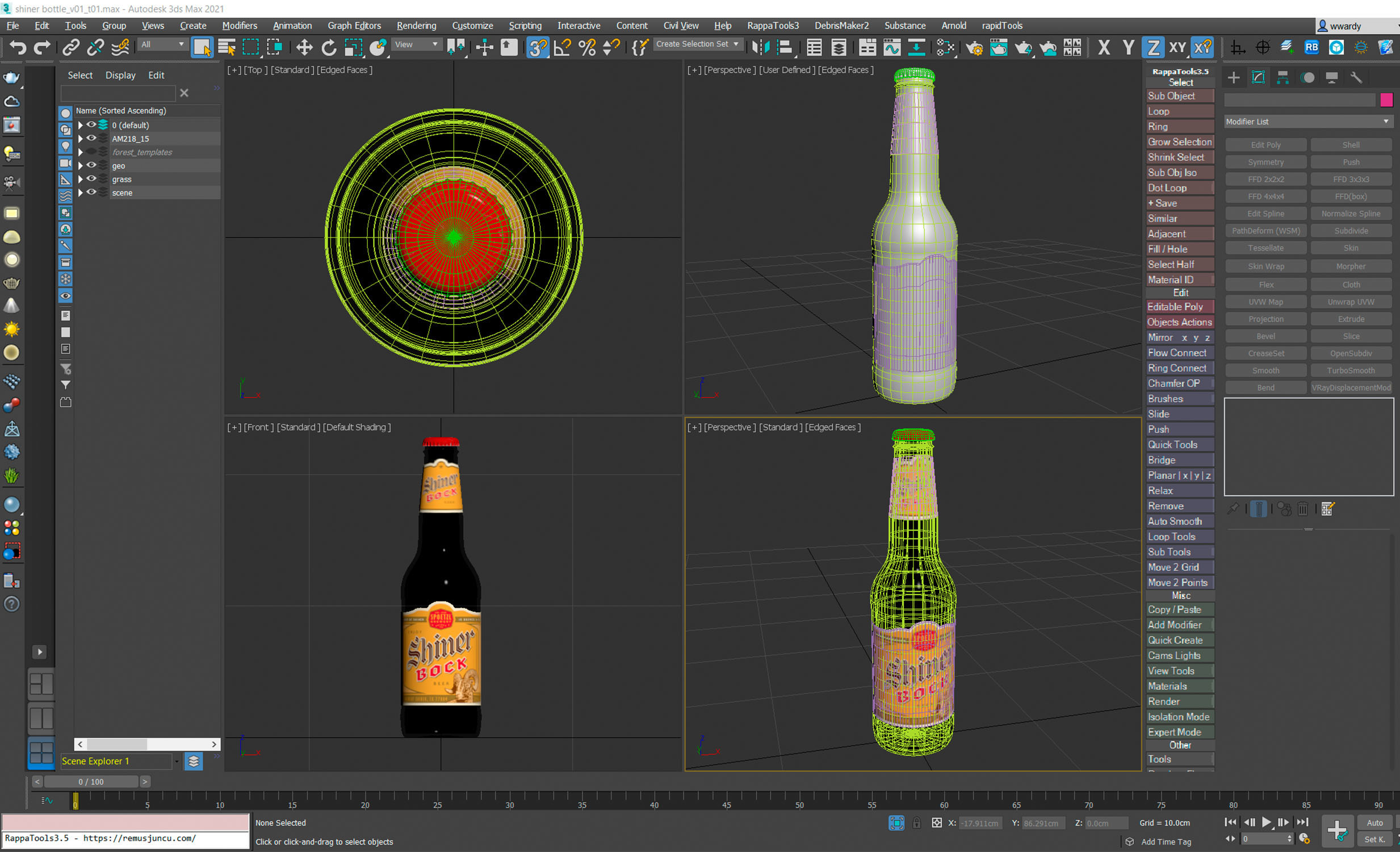Click Configure Modifier Sets icon

coord(1327,509)
